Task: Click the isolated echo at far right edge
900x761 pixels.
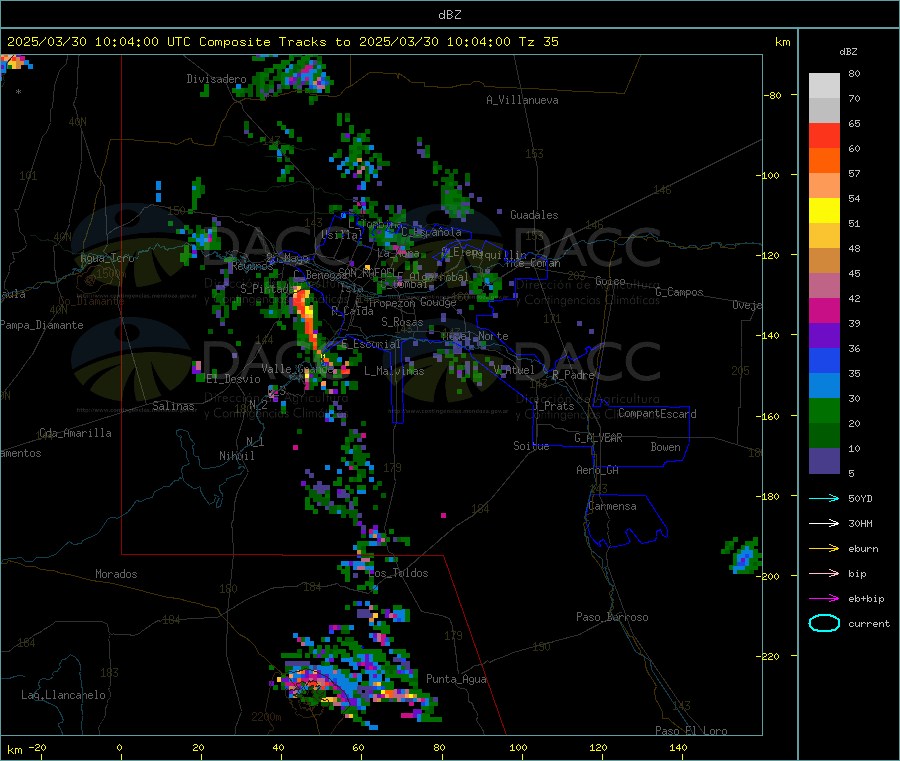Action: [x=742, y=555]
